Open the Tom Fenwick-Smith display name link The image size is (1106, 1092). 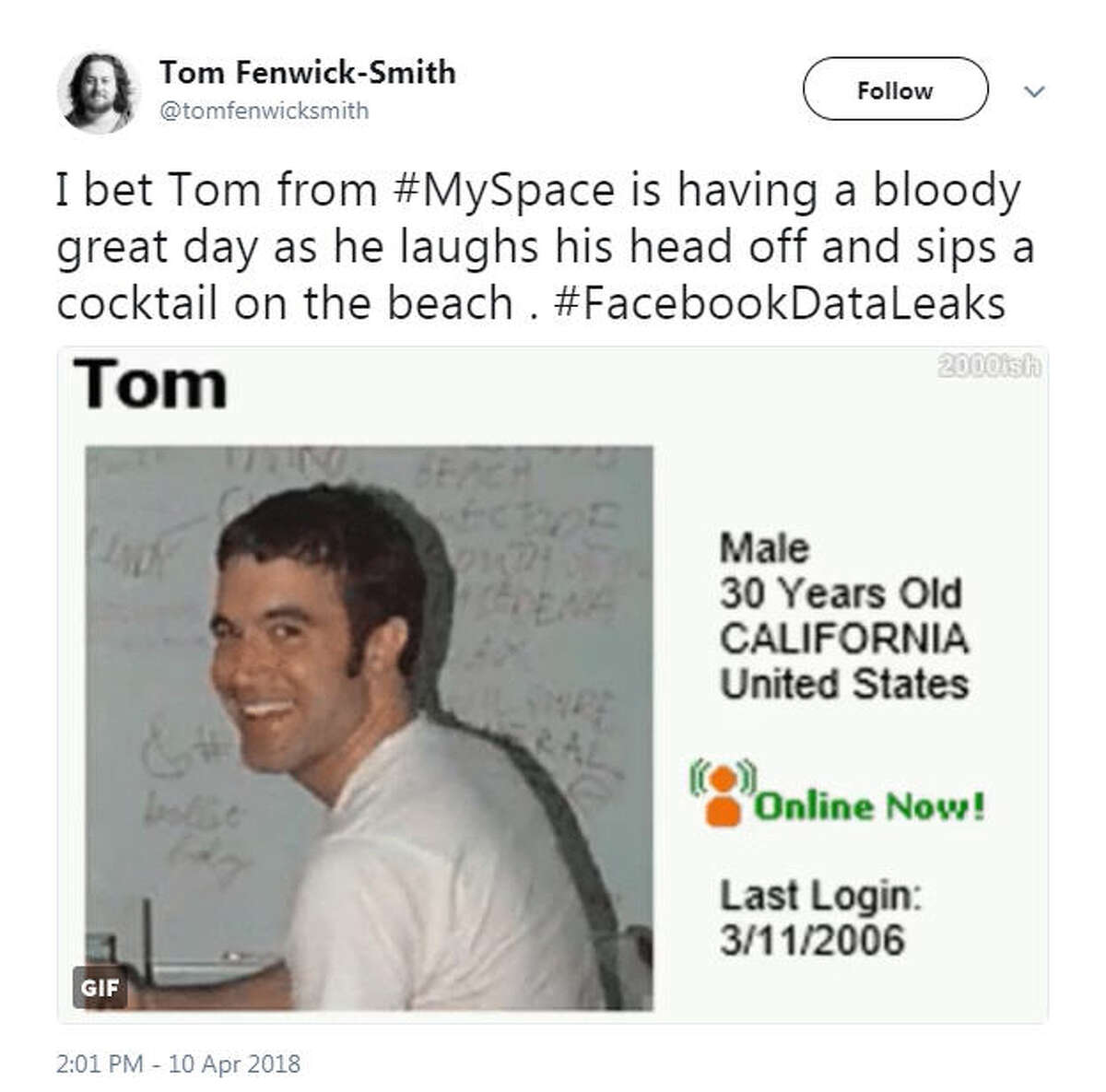pyautogui.click(x=307, y=72)
